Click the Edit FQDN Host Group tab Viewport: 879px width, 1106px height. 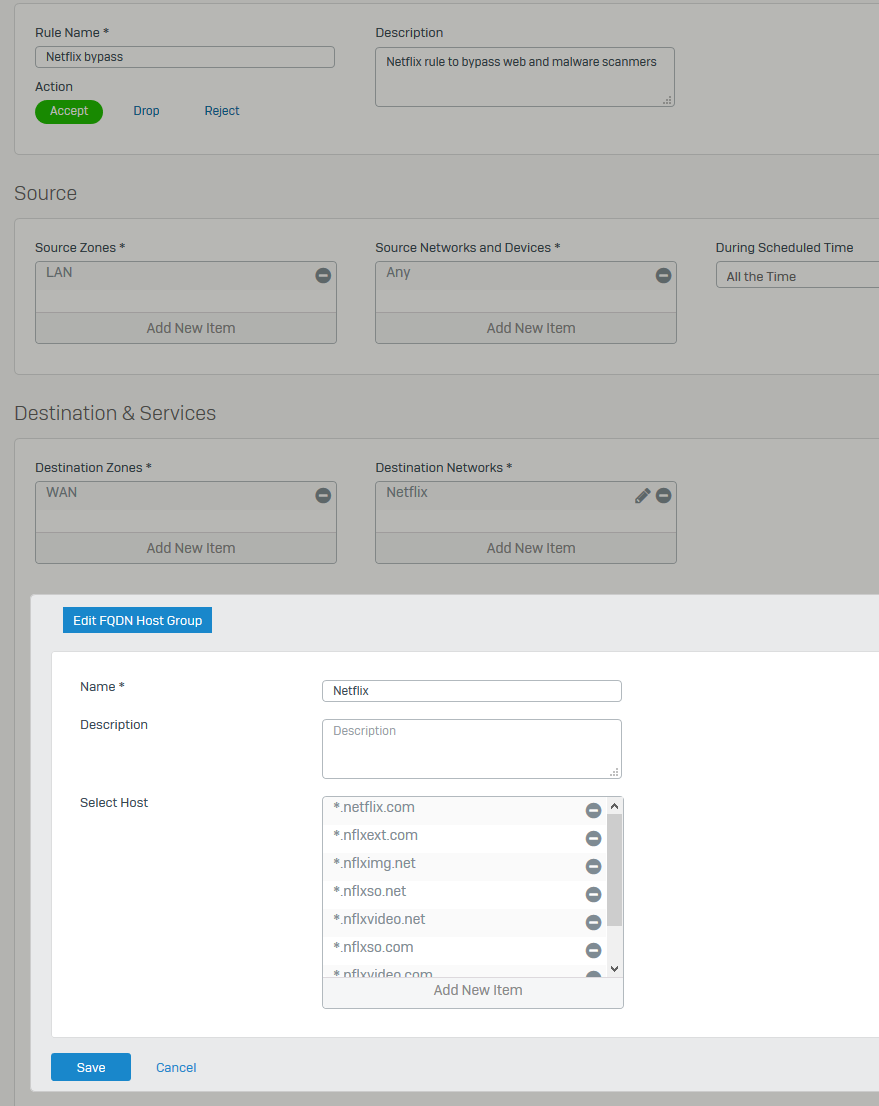coord(137,620)
